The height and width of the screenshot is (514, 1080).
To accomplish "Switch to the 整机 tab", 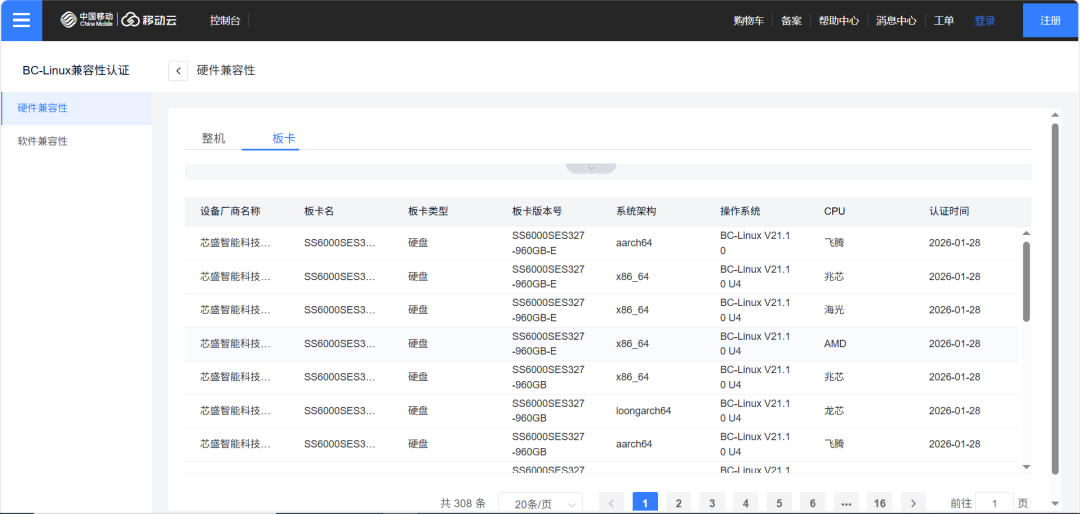I will pos(213,138).
